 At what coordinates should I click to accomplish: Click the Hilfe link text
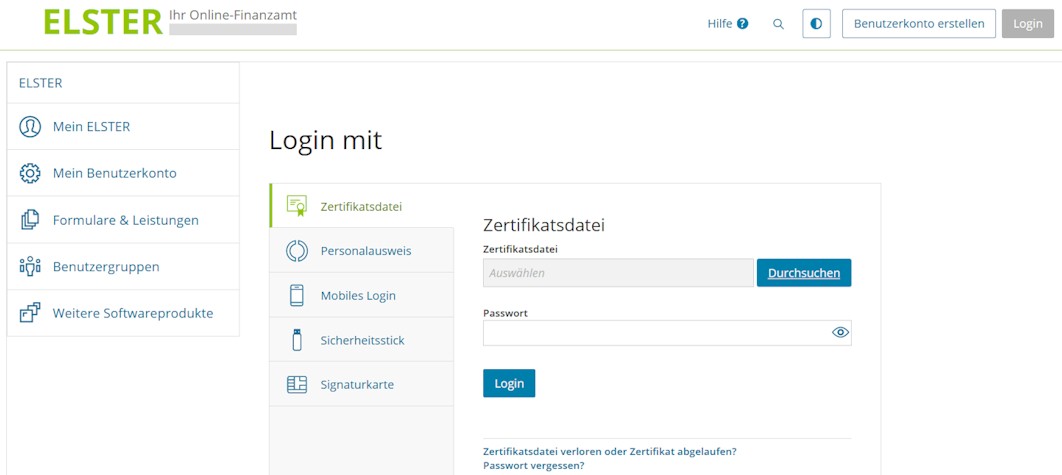click(720, 24)
